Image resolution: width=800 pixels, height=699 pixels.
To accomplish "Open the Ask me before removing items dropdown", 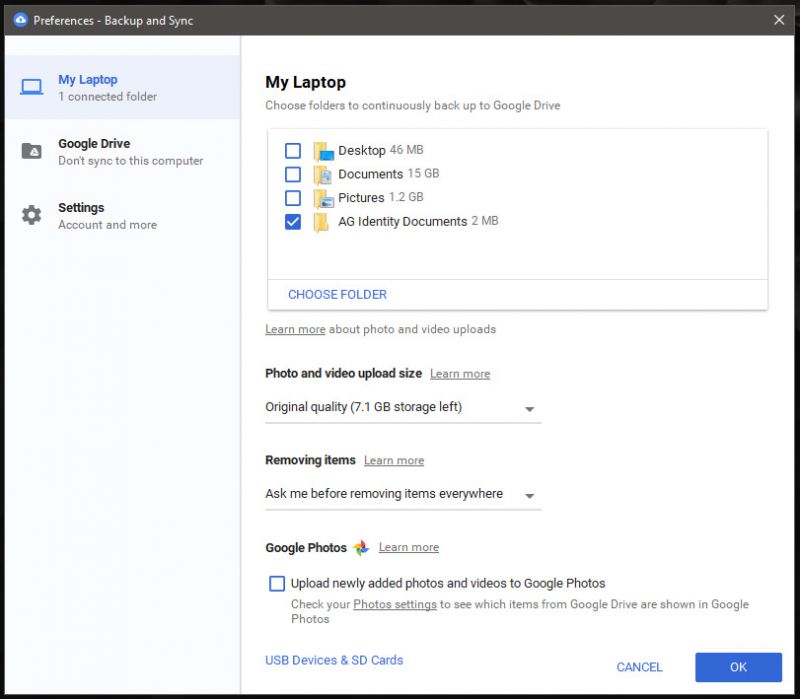I will (403, 494).
